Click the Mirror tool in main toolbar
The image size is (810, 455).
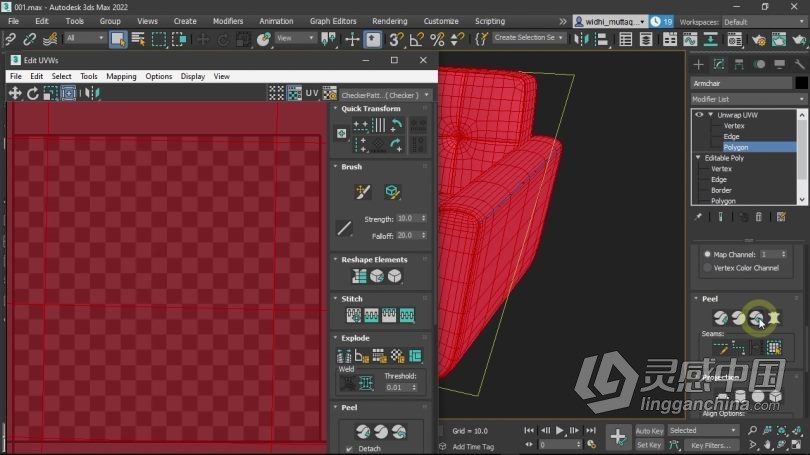pos(581,39)
